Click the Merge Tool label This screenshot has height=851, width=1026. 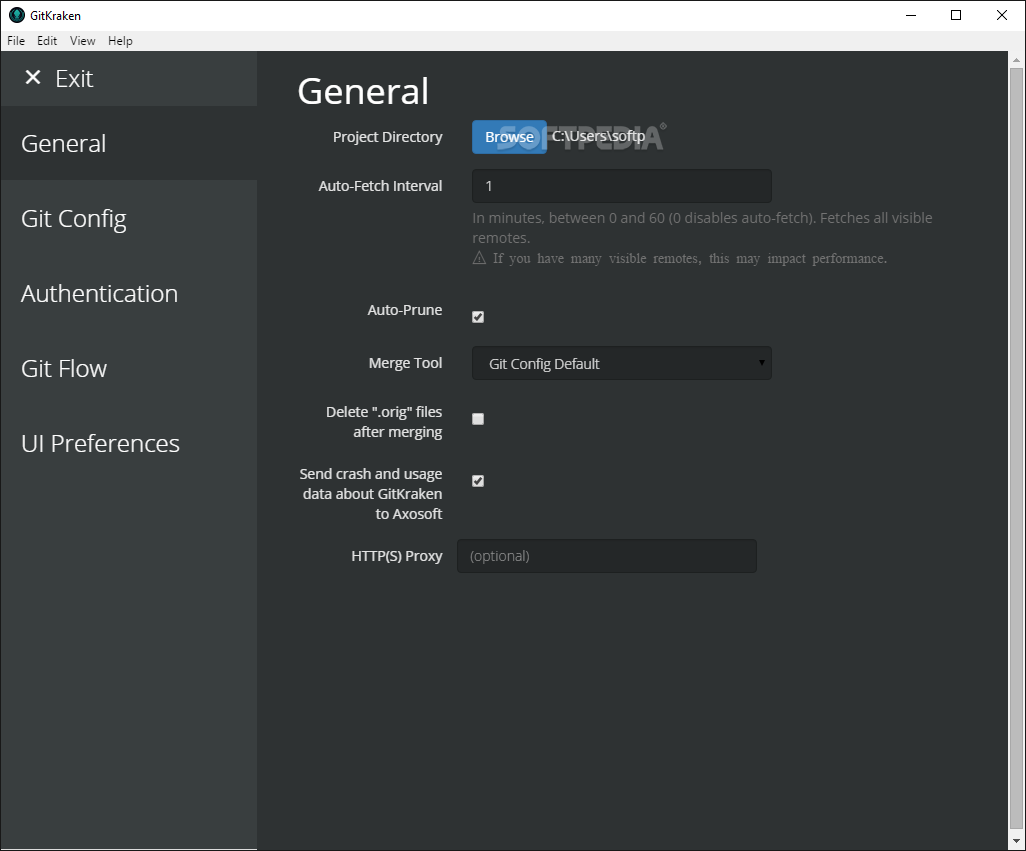(405, 363)
